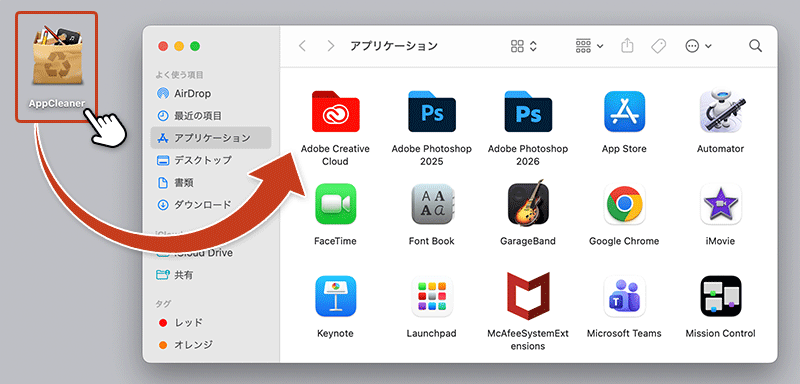
Task: Filter by the オレンジ tag
Action: [x=211, y=345]
